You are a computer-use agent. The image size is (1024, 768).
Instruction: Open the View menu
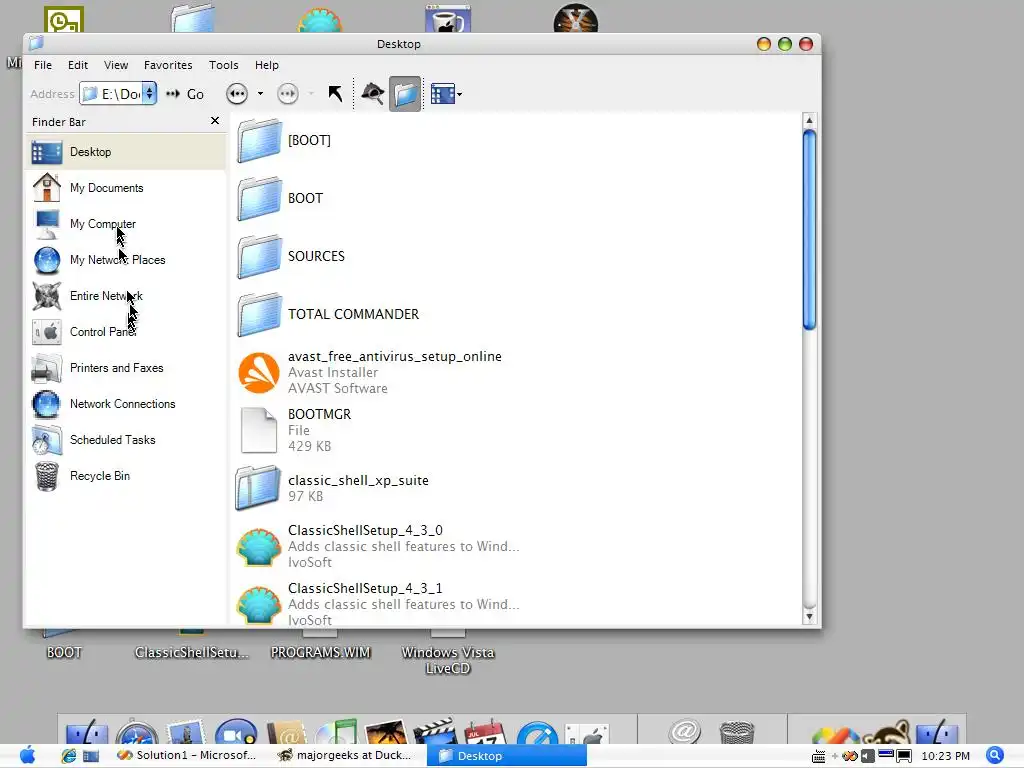coord(116,65)
